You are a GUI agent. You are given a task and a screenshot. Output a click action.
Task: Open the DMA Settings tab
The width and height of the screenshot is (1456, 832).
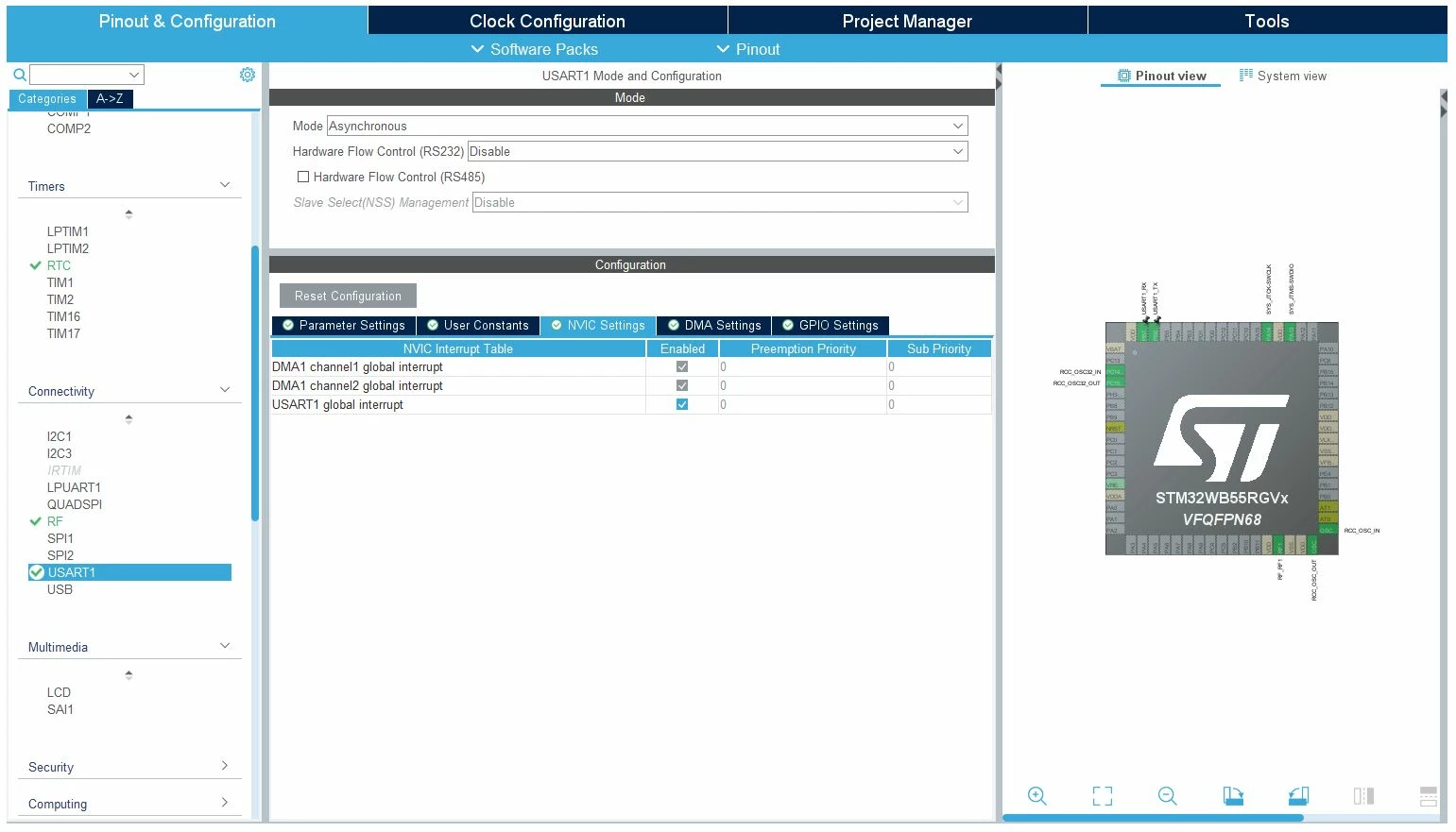(714, 325)
